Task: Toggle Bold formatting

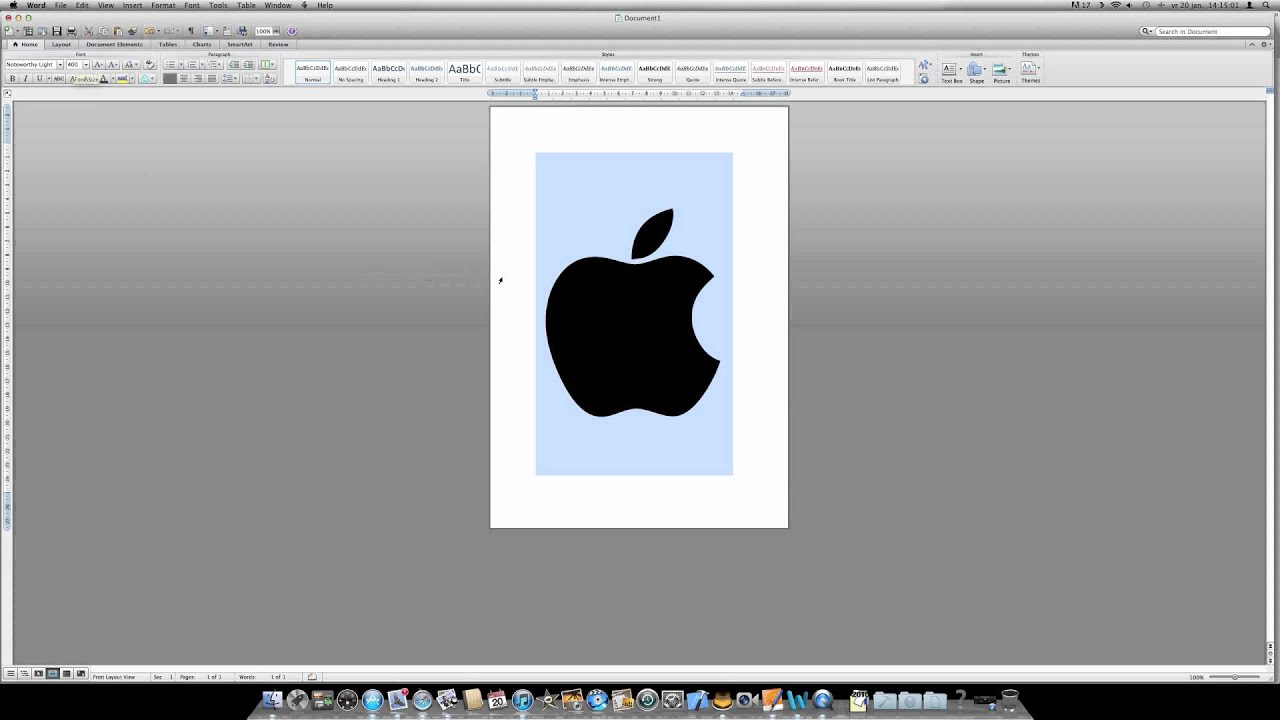Action: point(12,78)
